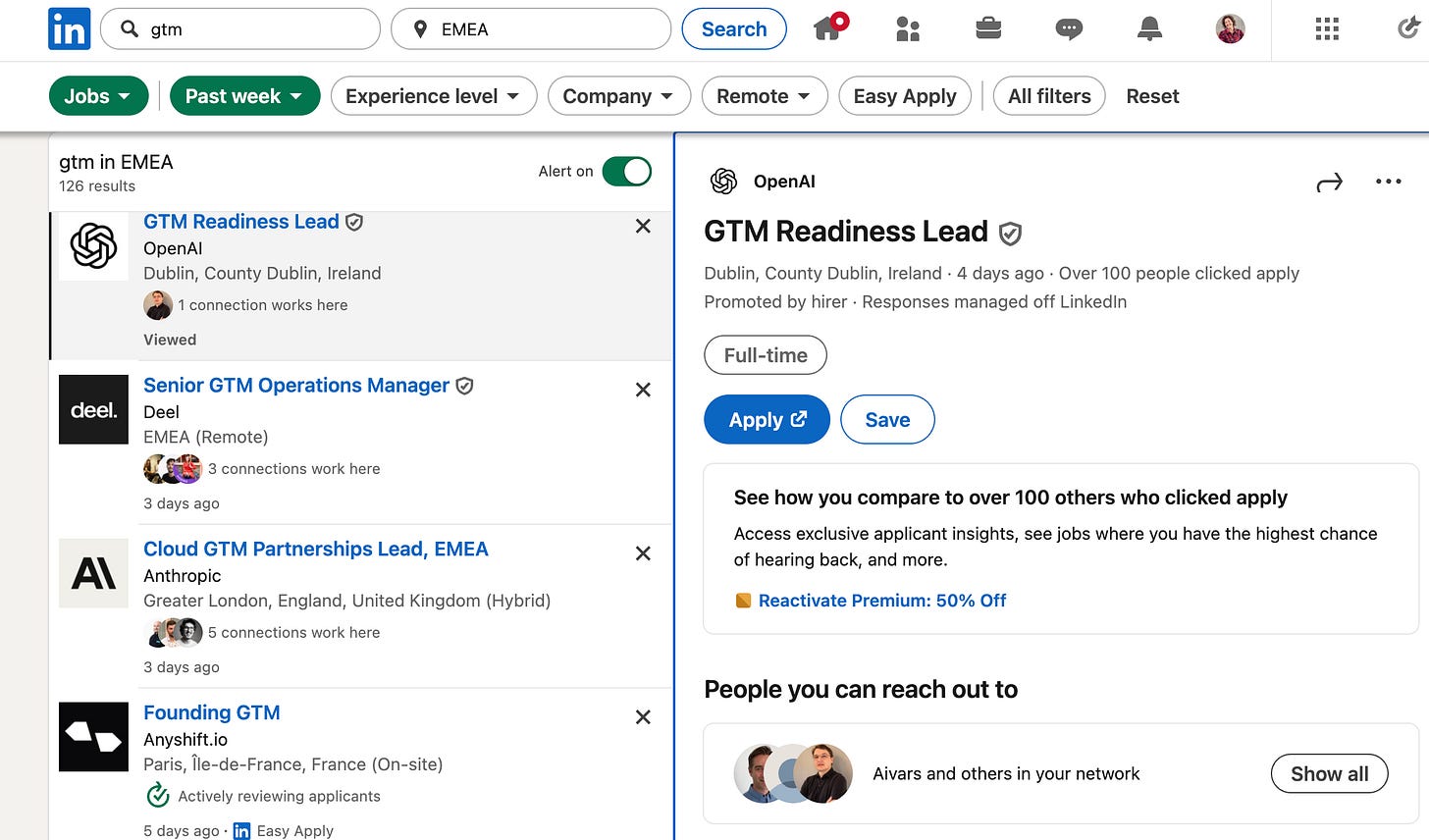Open the three-dot more options menu
Image resolution: width=1429 pixels, height=840 pixels.
pyautogui.click(x=1388, y=182)
